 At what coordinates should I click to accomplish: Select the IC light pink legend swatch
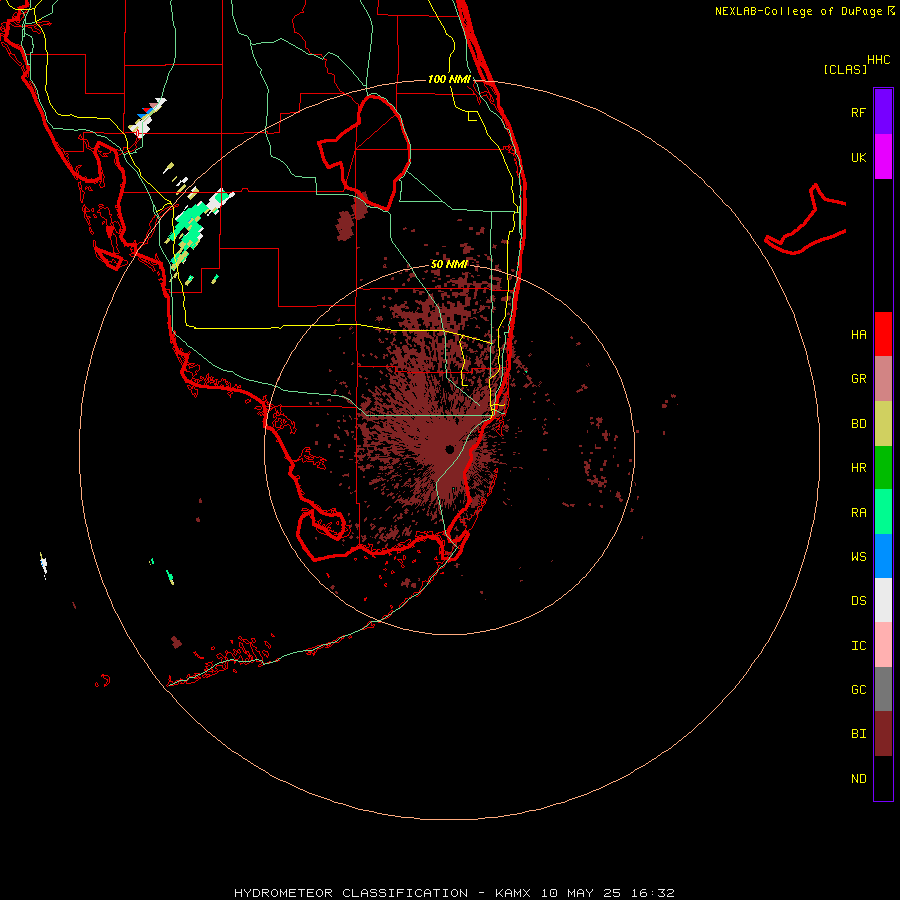pos(883,645)
